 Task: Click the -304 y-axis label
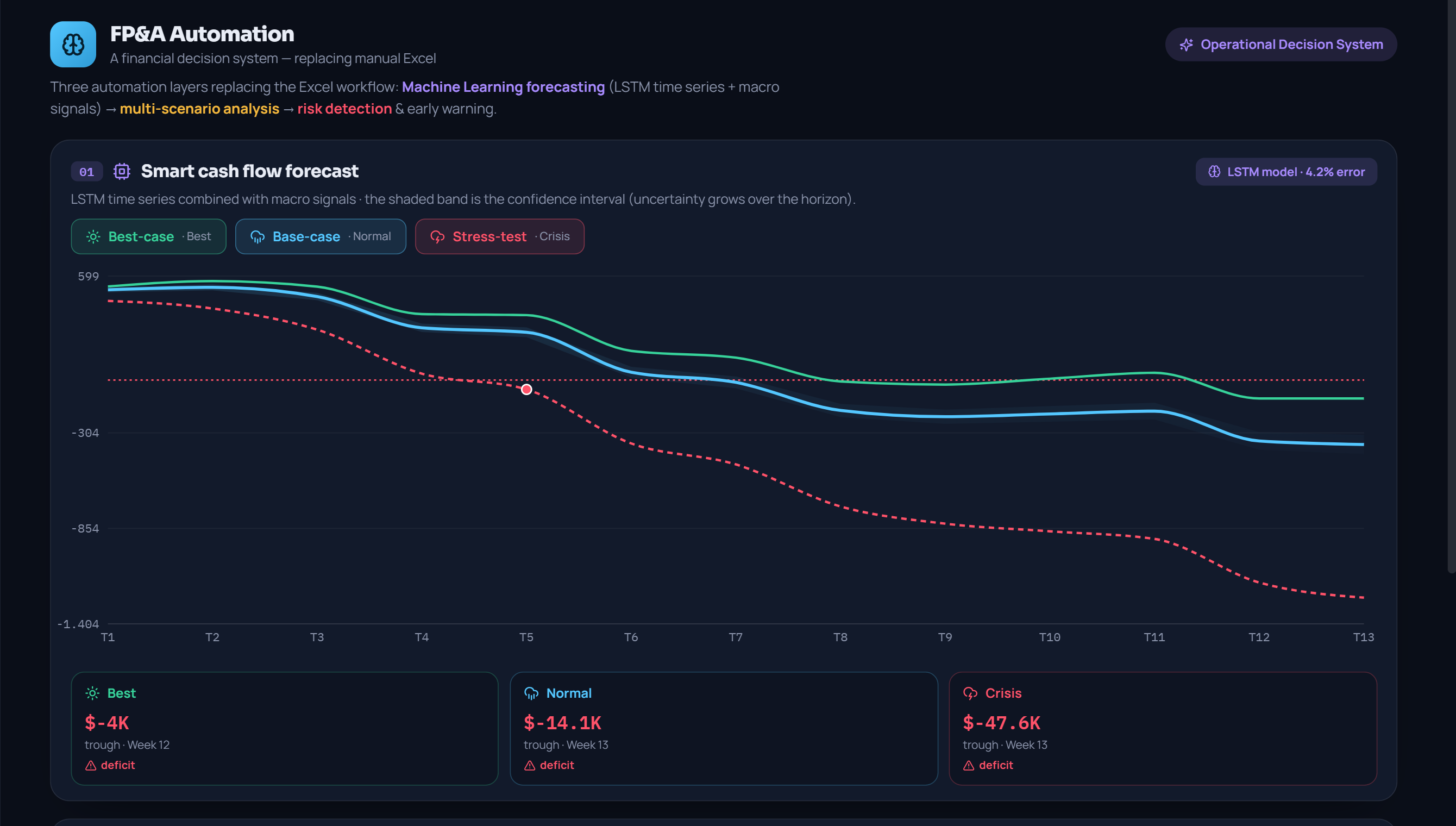[85, 433]
